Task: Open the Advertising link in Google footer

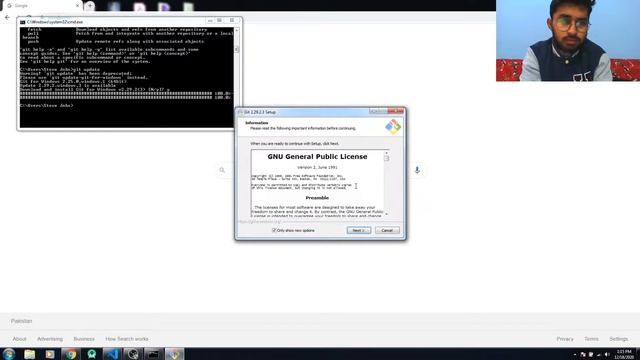Action: 50,339
